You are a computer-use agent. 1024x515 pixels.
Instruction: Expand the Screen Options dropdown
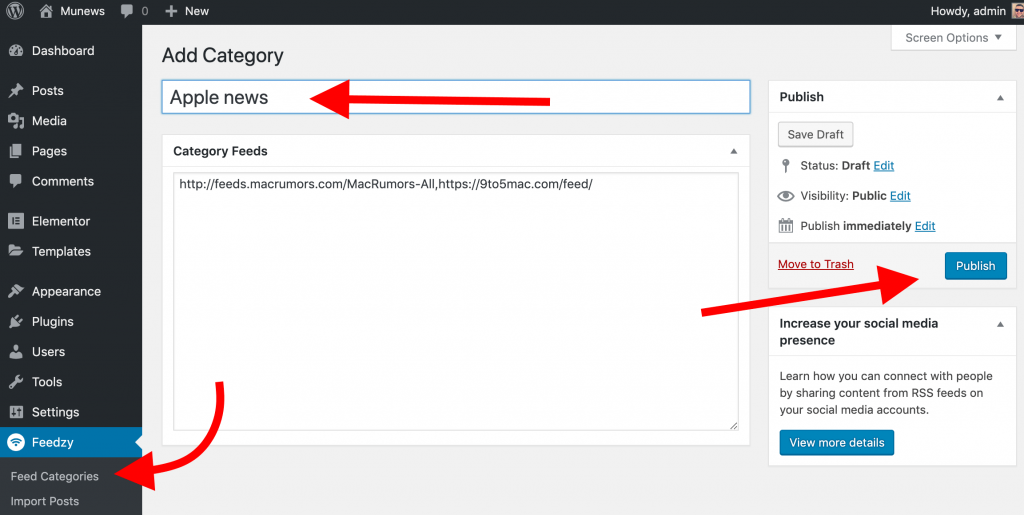click(954, 38)
